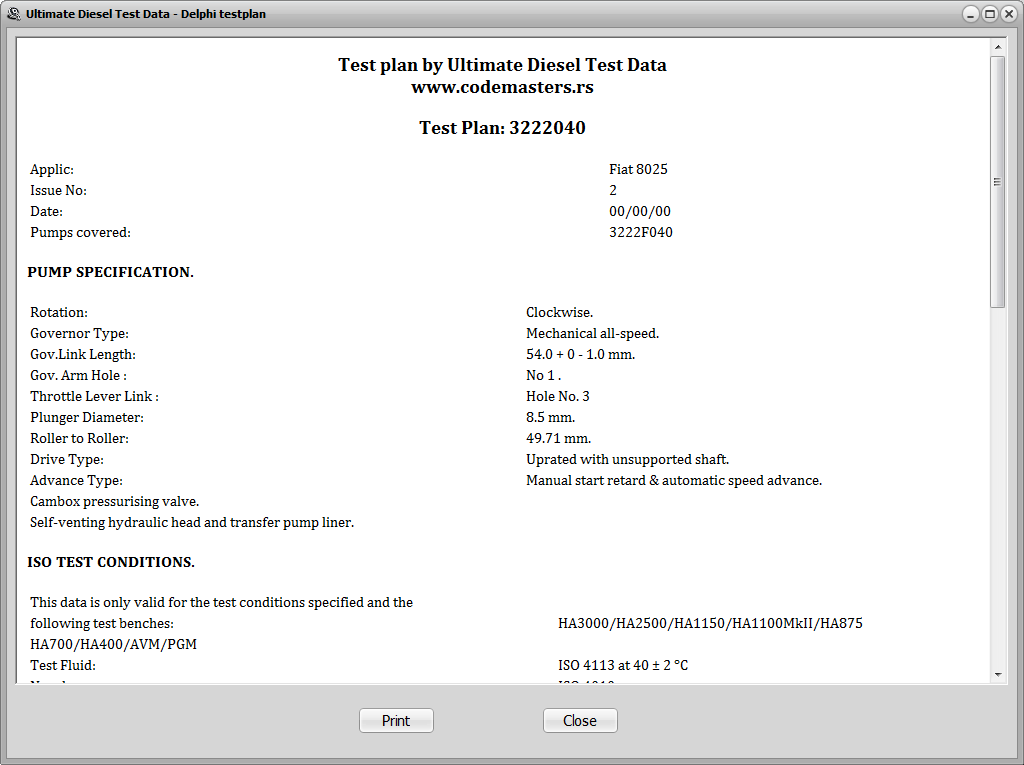
Task: Click the 'Plunger Diameter:' label
Action: tap(87, 417)
